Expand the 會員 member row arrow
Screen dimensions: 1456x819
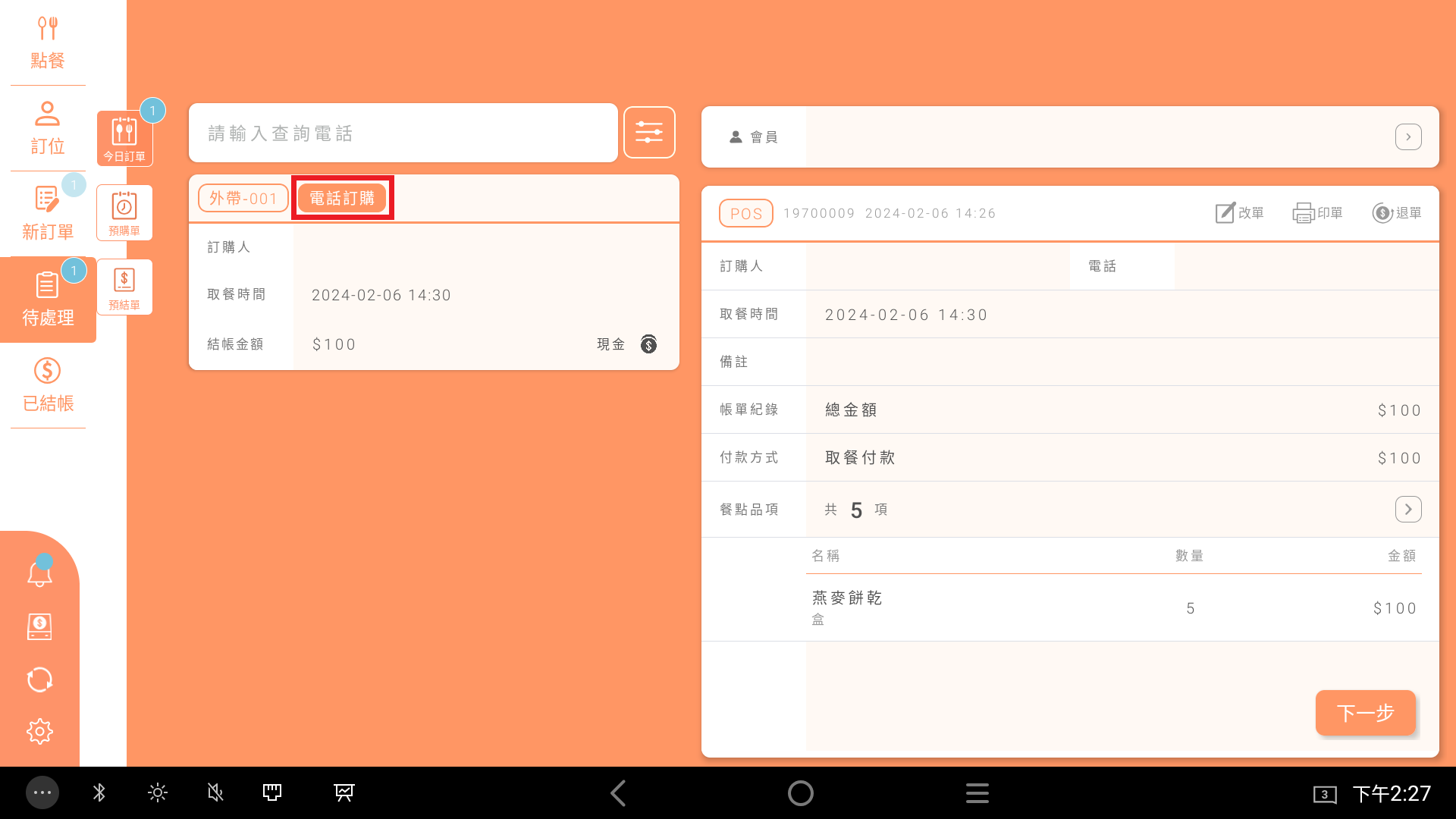[x=1408, y=137]
